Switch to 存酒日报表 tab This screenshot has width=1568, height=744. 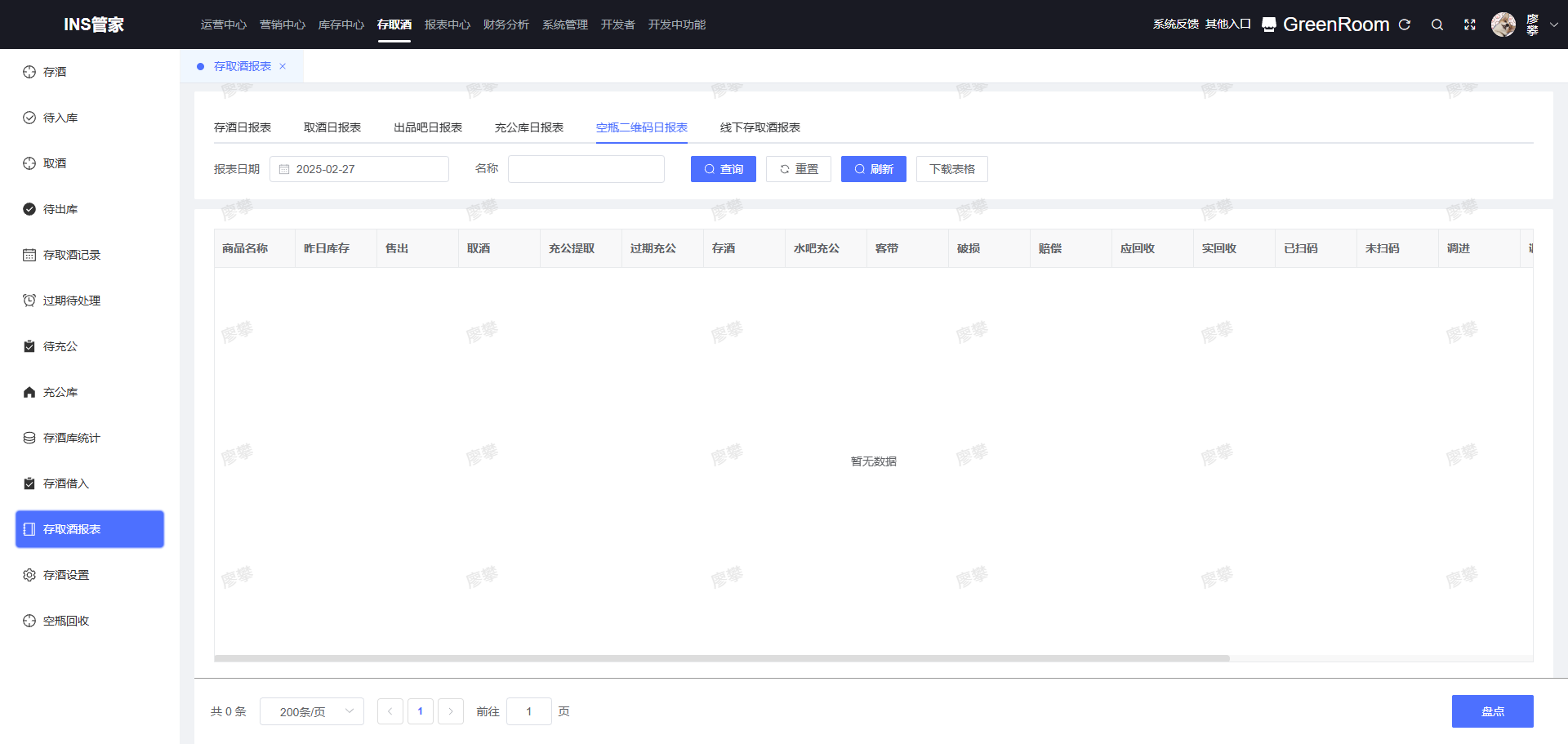pos(243,127)
